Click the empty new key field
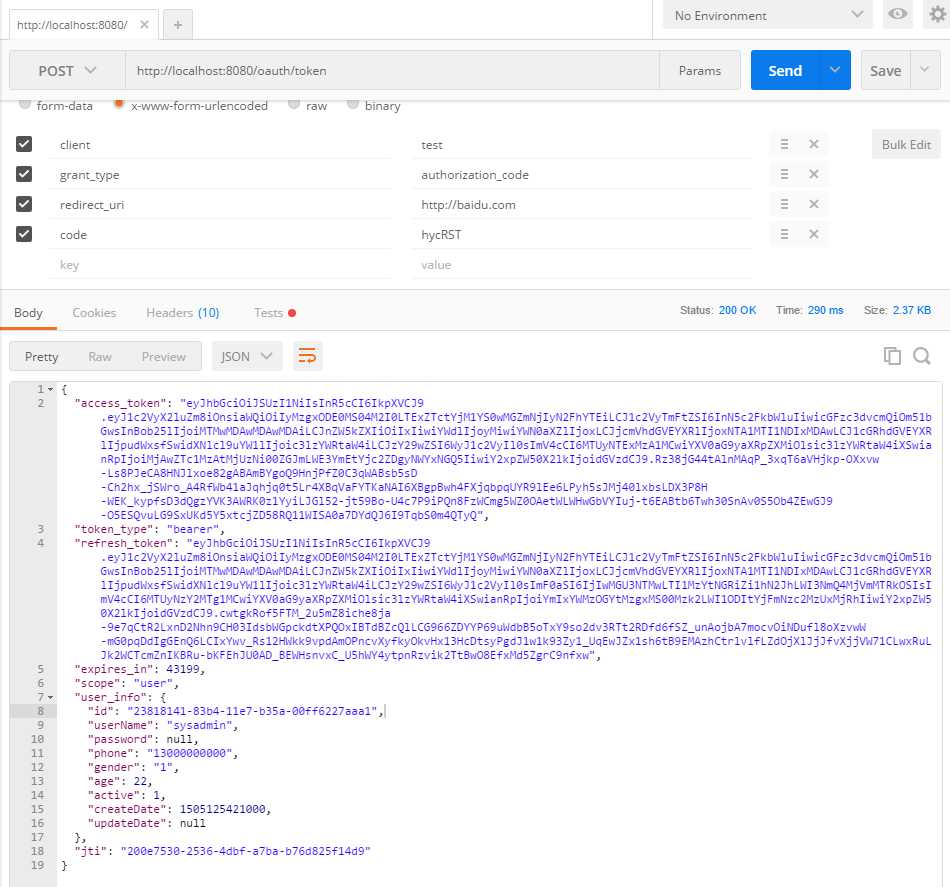The image size is (950, 887). coord(221,265)
